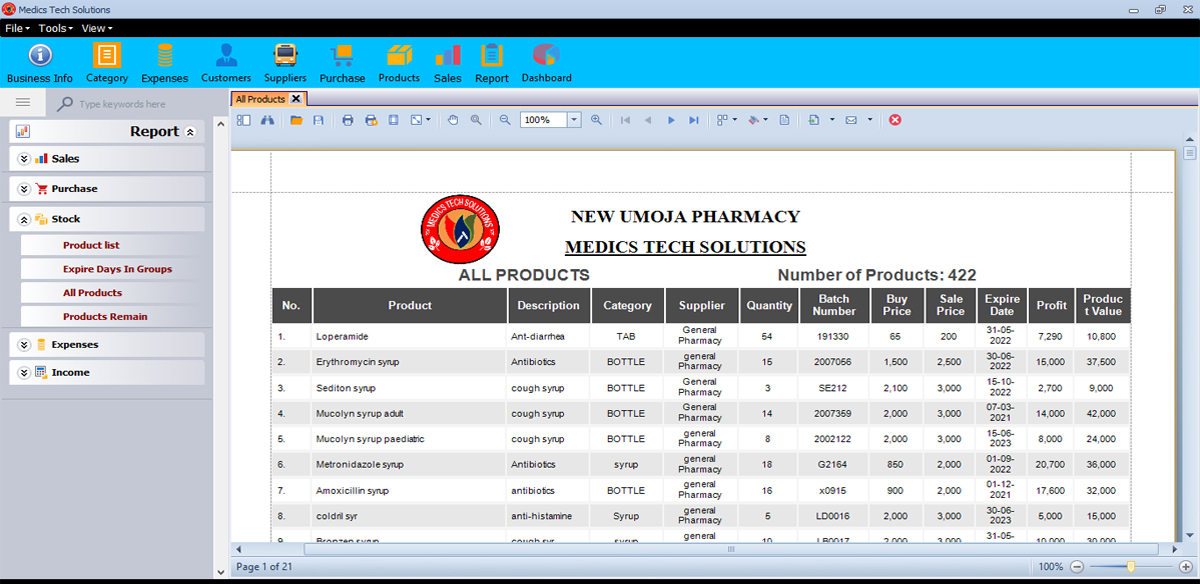Open the zoom percentage dropdown arrow

tap(574, 120)
